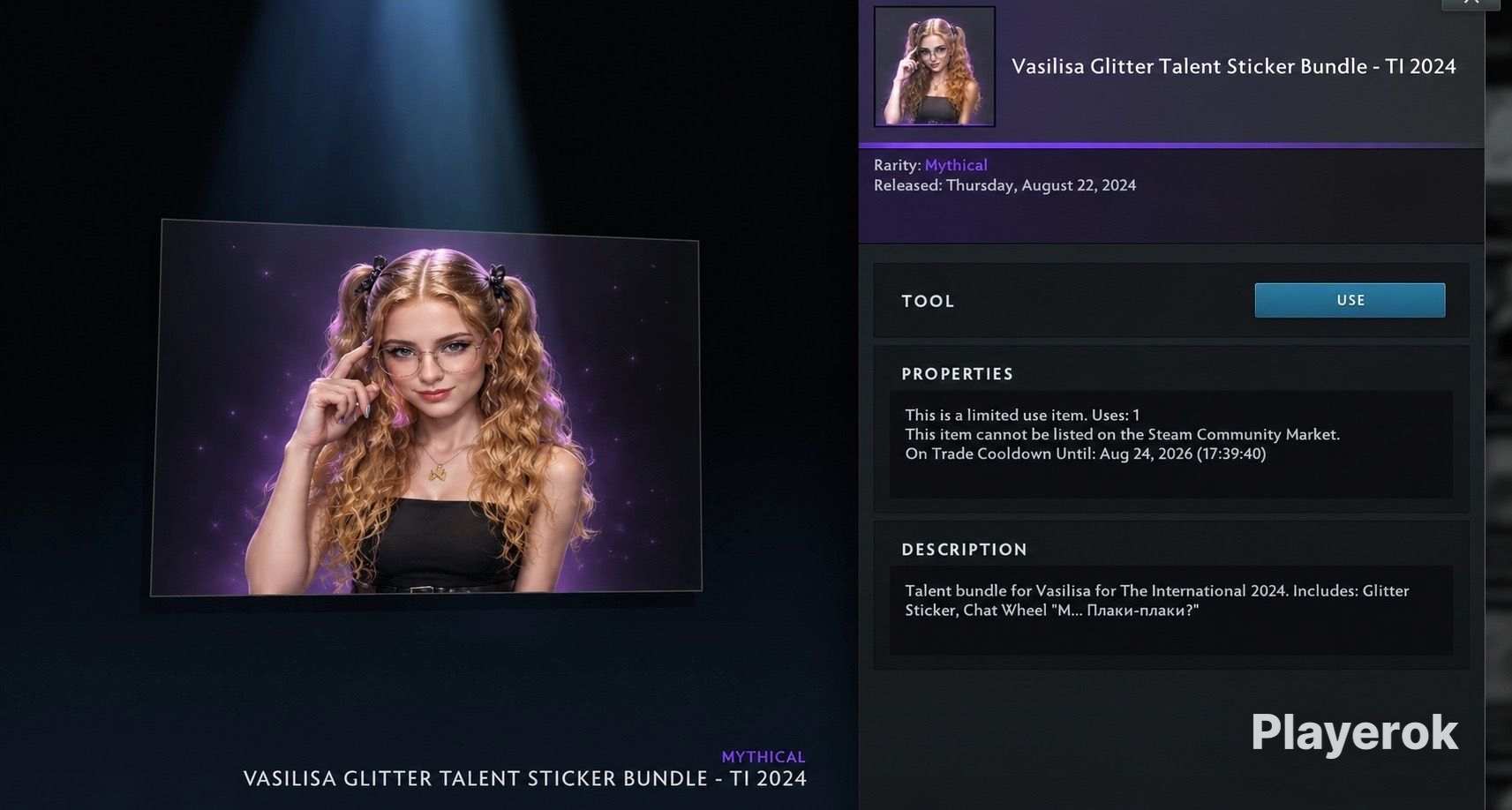Click the DESCRIPTION section heading
Screen dimensions: 1512x810
(964, 550)
